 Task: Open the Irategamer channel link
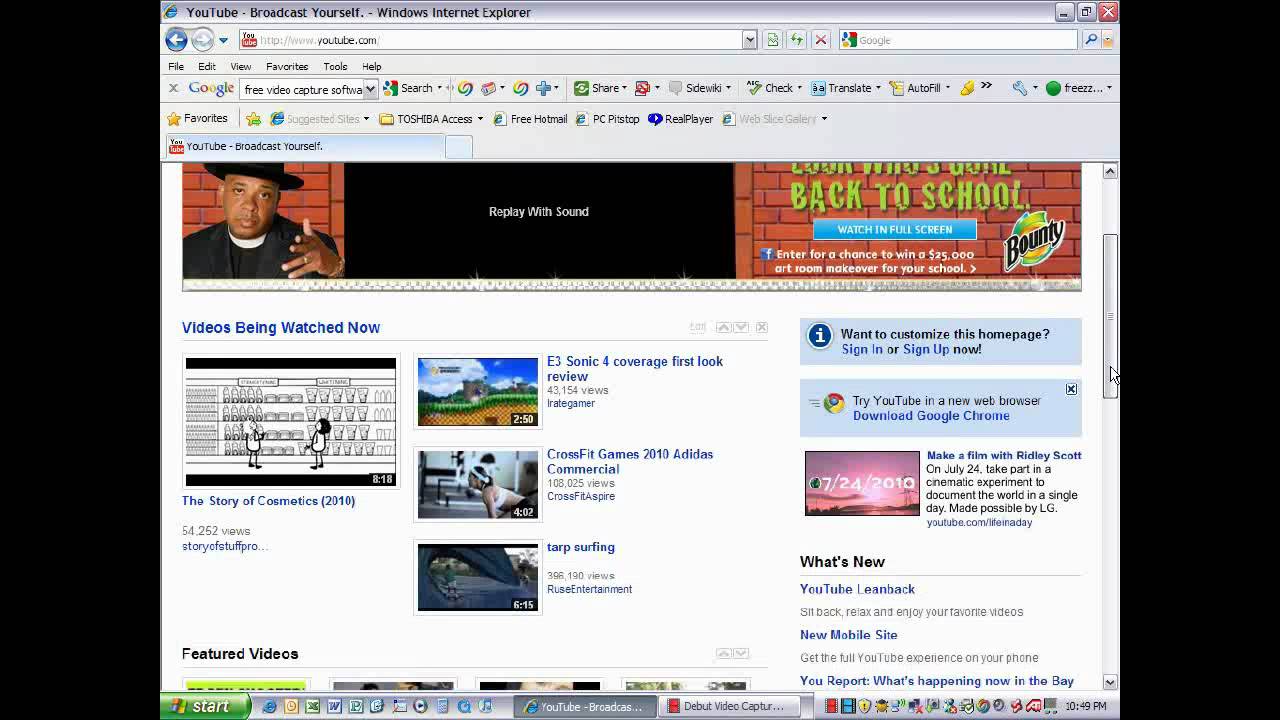[571, 403]
